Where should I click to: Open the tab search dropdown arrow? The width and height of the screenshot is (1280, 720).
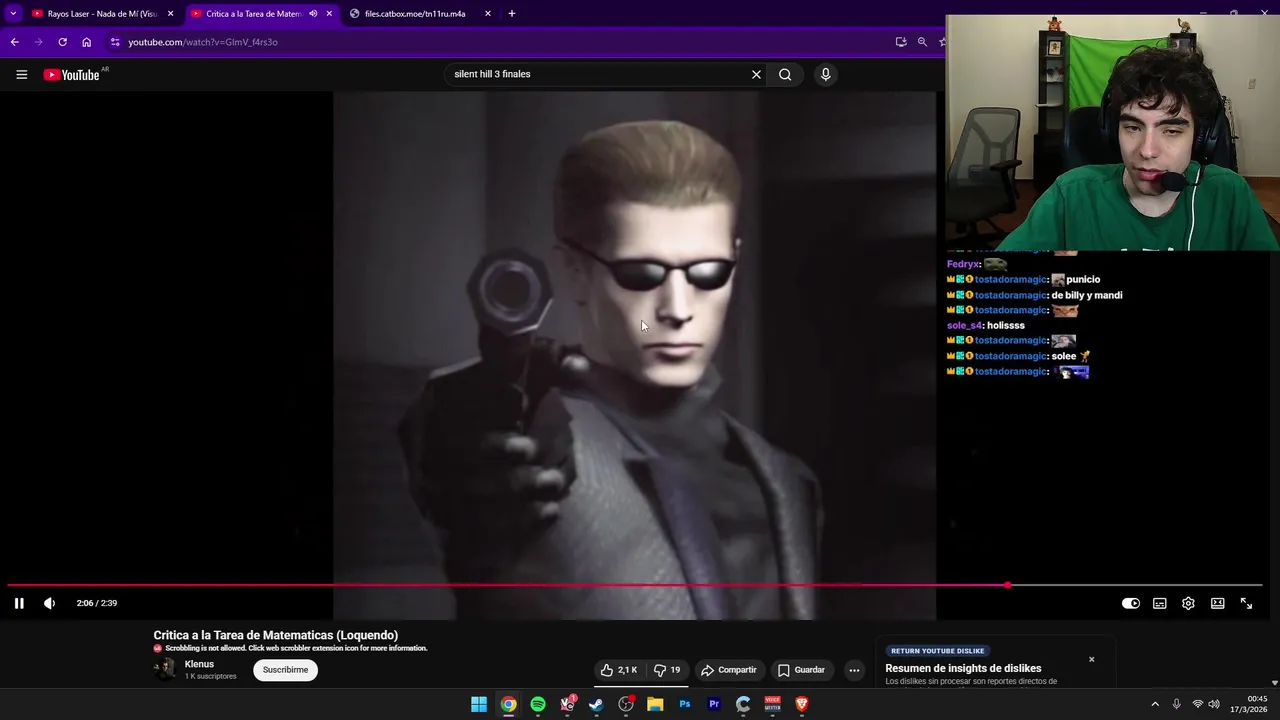[x=12, y=14]
